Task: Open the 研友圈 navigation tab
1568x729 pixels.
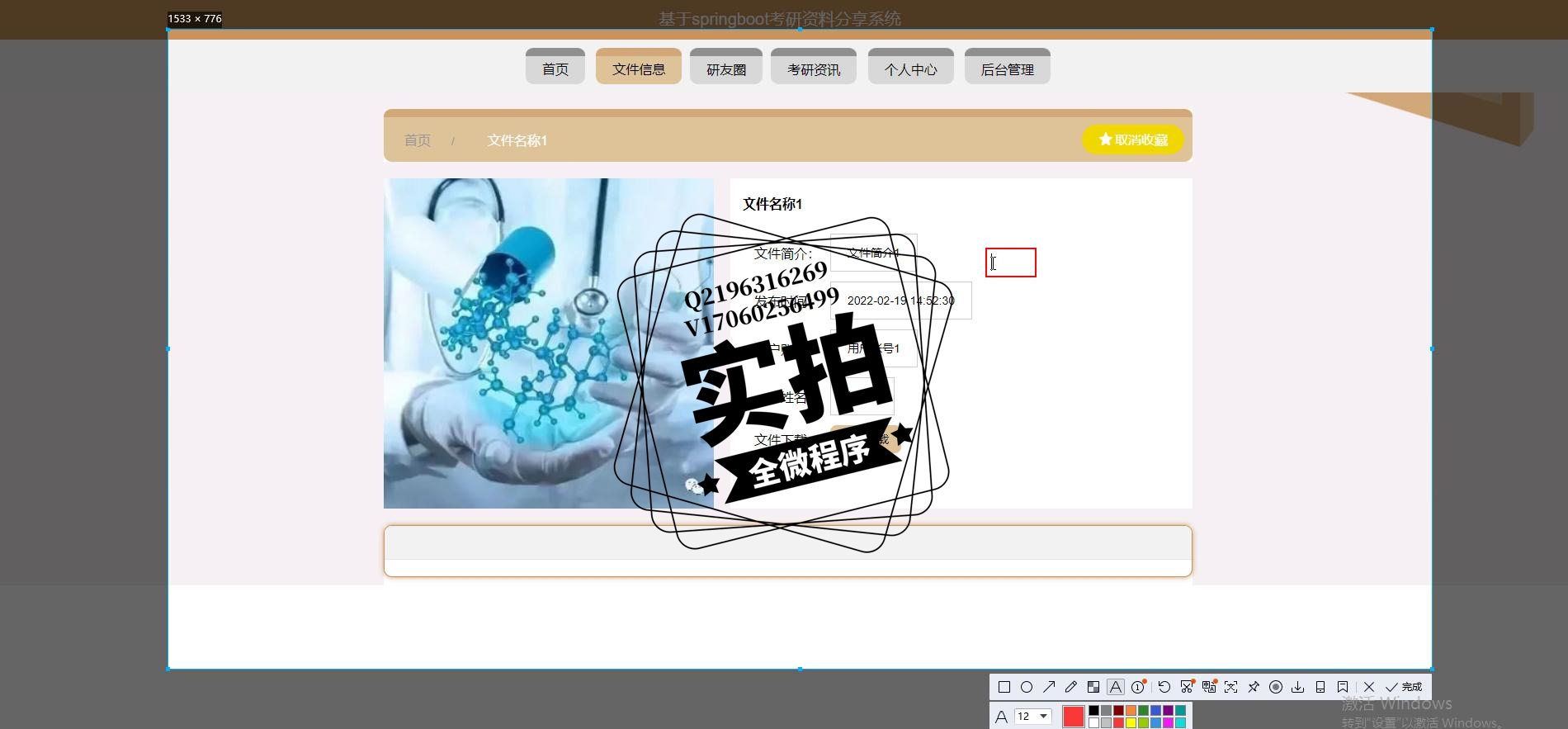Action: 726,68
